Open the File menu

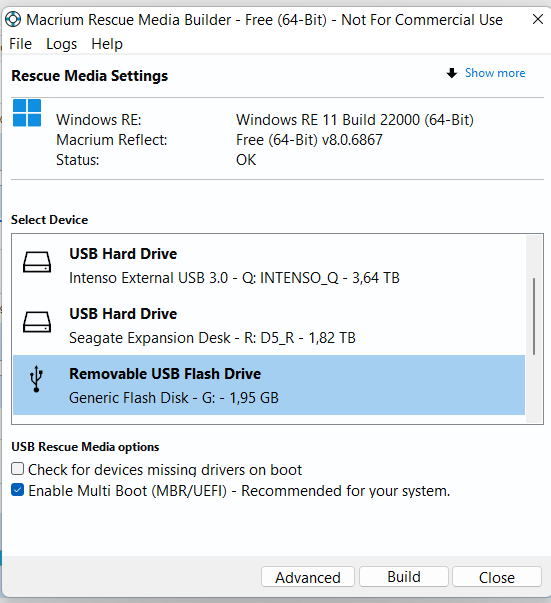pyautogui.click(x=20, y=44)
